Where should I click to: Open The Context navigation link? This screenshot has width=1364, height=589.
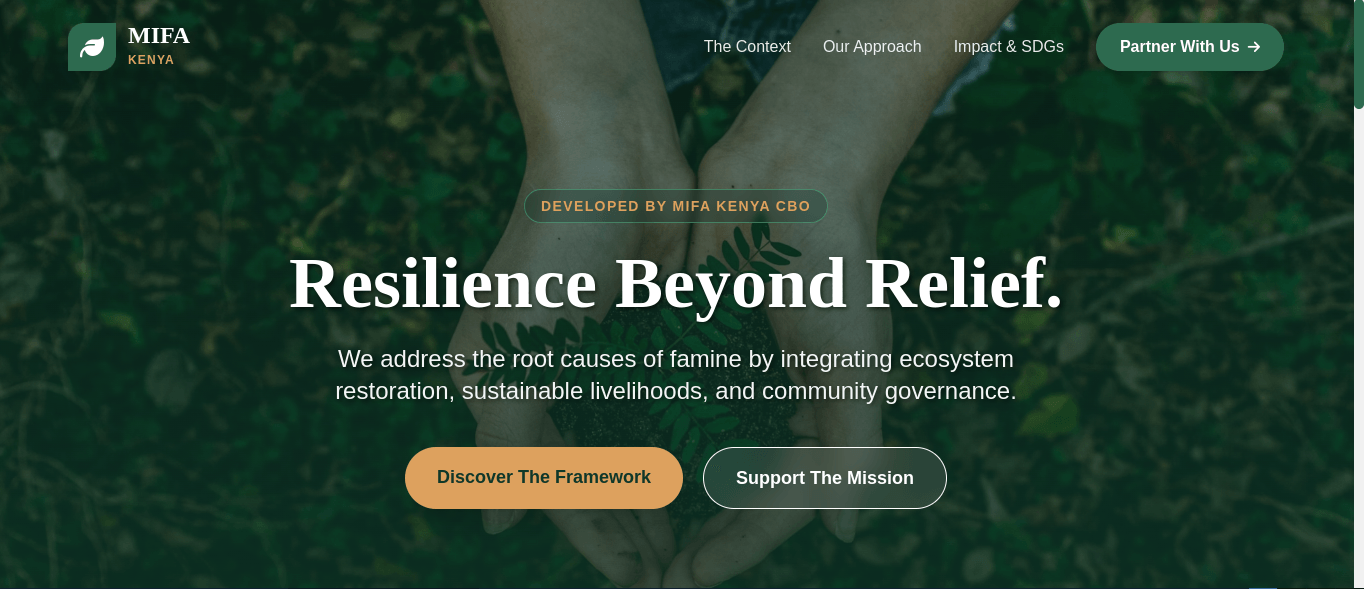[747, 47]
